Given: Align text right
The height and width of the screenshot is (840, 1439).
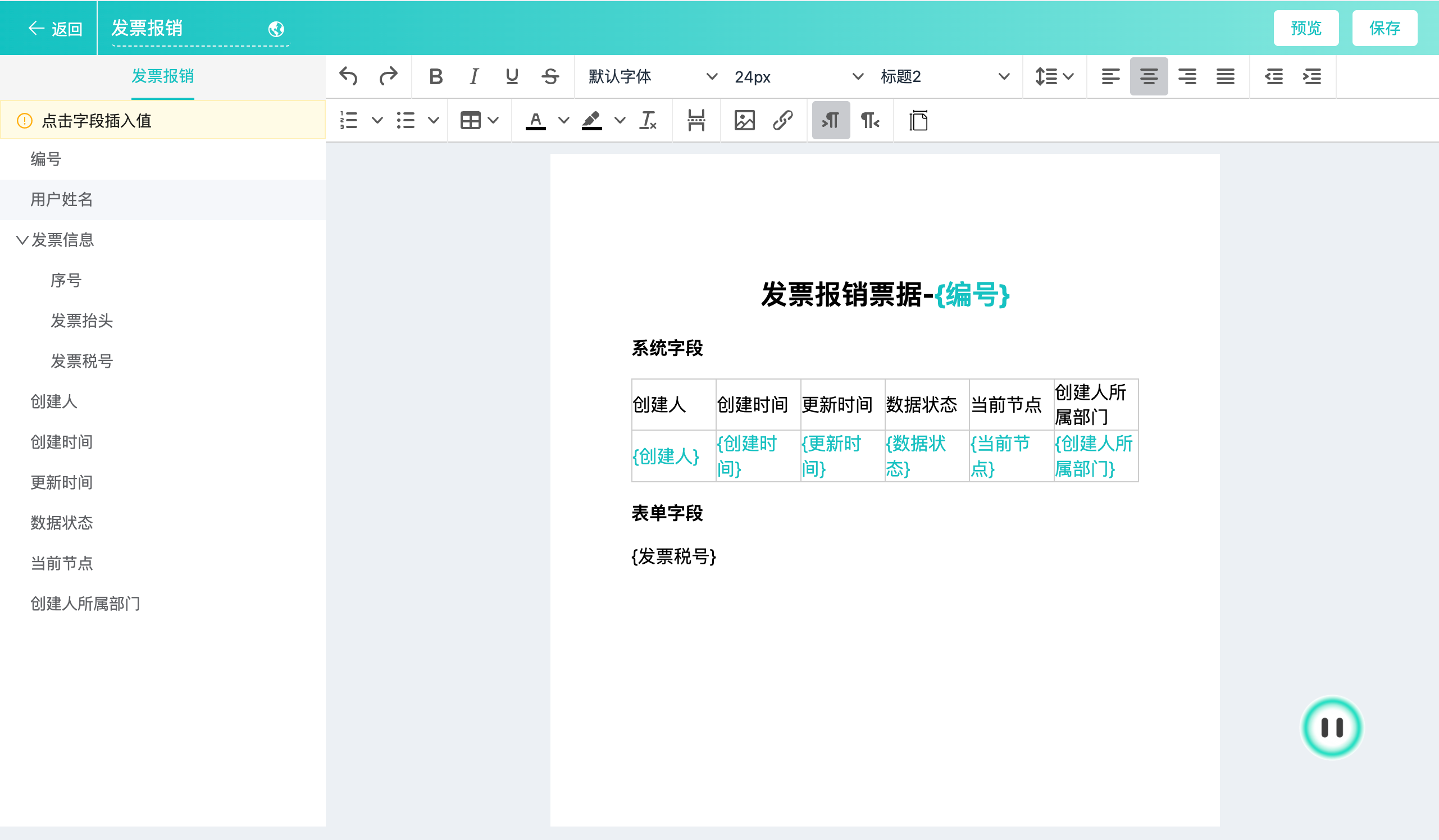Looking at the screenshot, I should click(1187, 76).
